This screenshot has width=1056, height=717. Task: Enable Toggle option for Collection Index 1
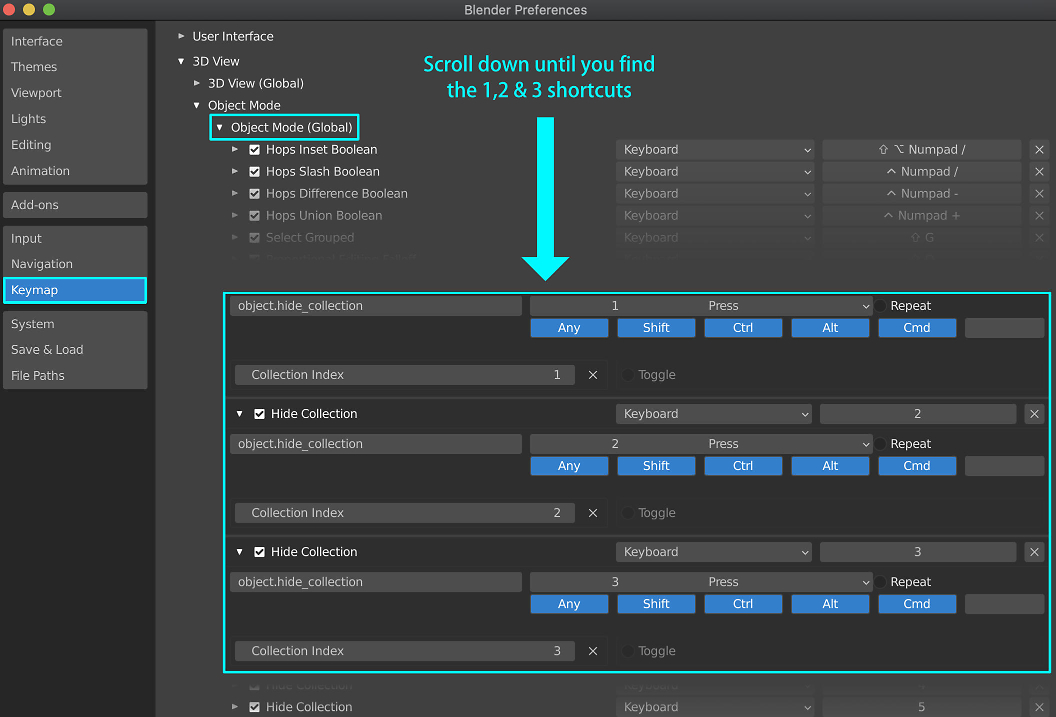tap(628, 375)
